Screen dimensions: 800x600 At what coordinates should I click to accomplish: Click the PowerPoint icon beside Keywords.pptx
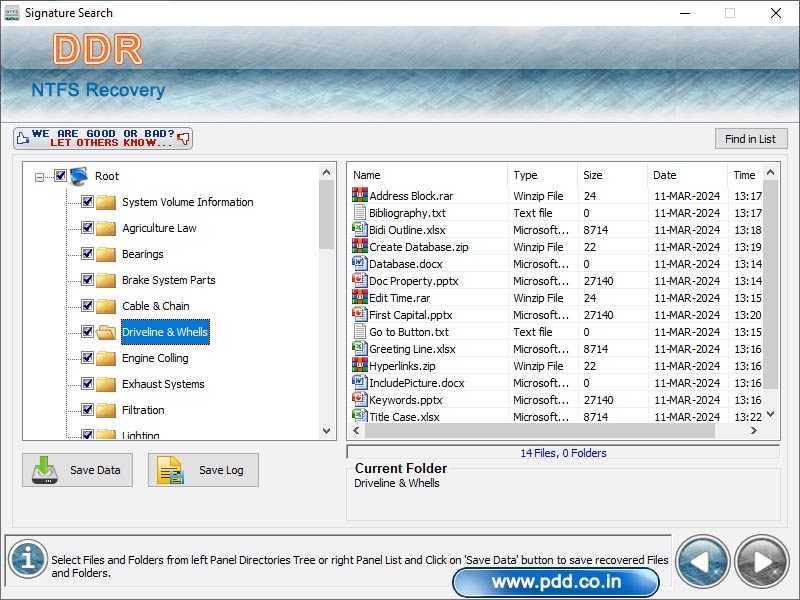tap(359, 400)
